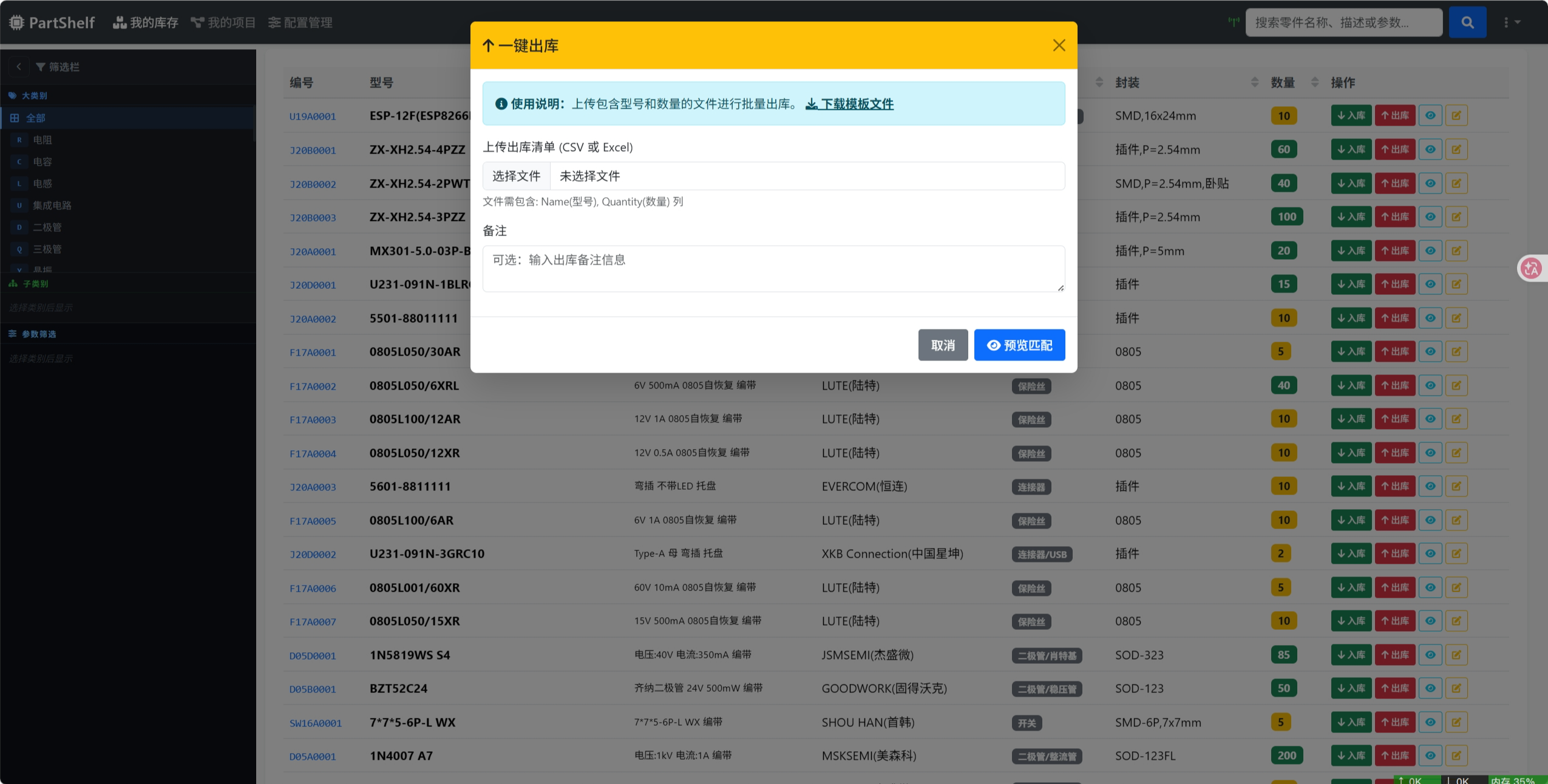Viewport: 1548px width, 784px height.
Task: View details eye icon for U19A0001
Action: point(1430,115)
